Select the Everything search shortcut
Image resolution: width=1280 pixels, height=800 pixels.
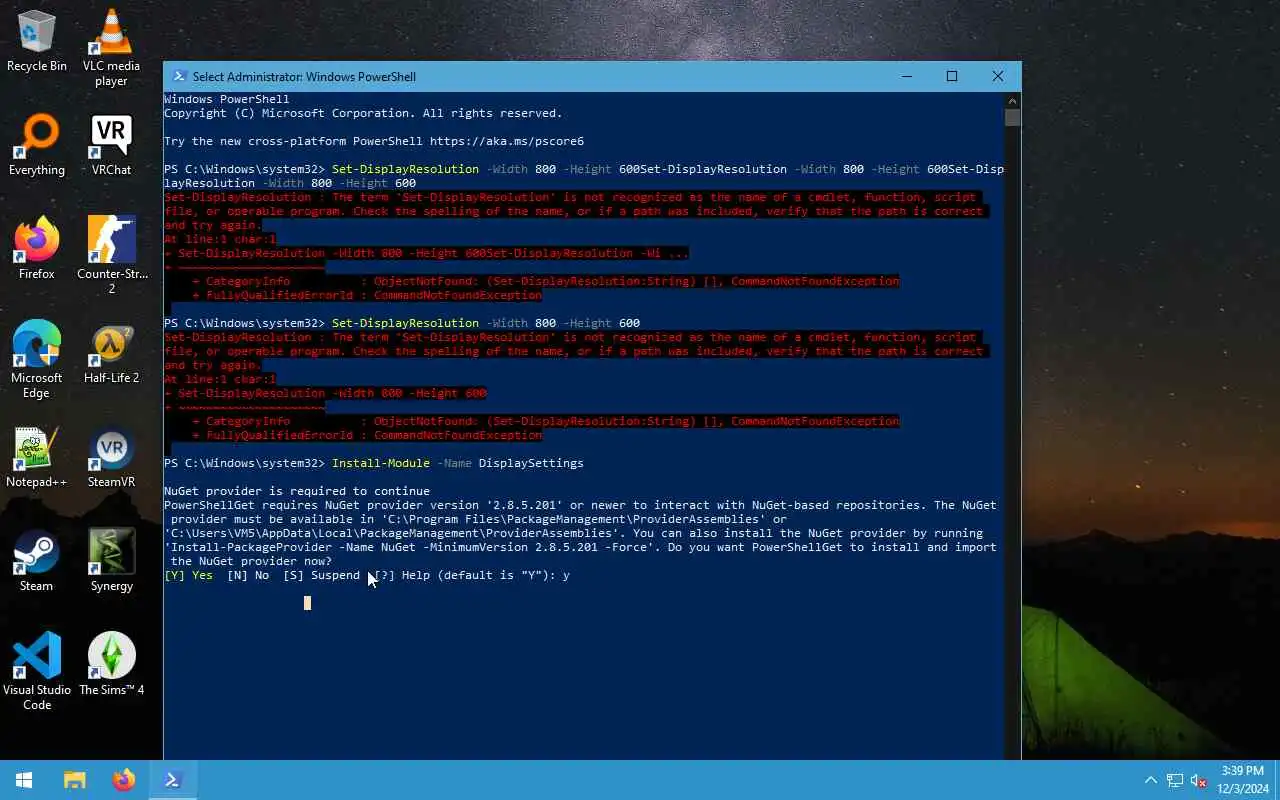37,145
